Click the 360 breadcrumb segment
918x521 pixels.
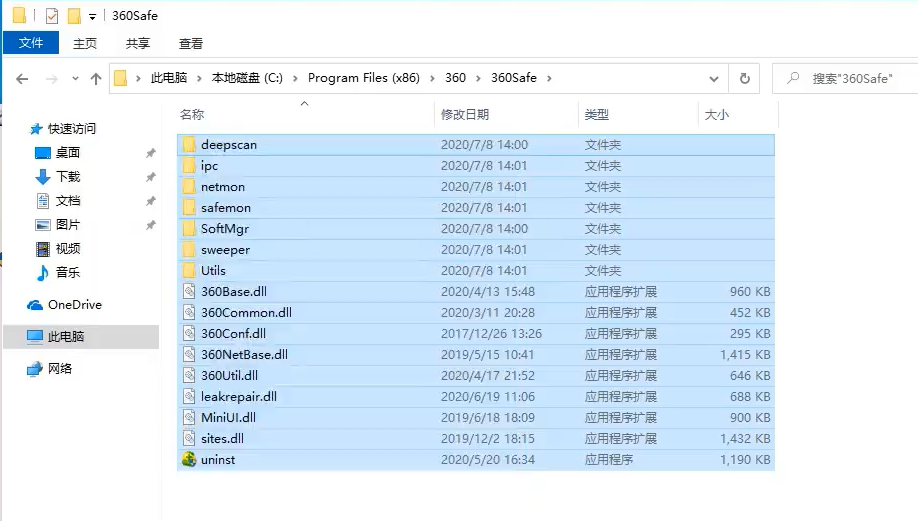point(455,78)
